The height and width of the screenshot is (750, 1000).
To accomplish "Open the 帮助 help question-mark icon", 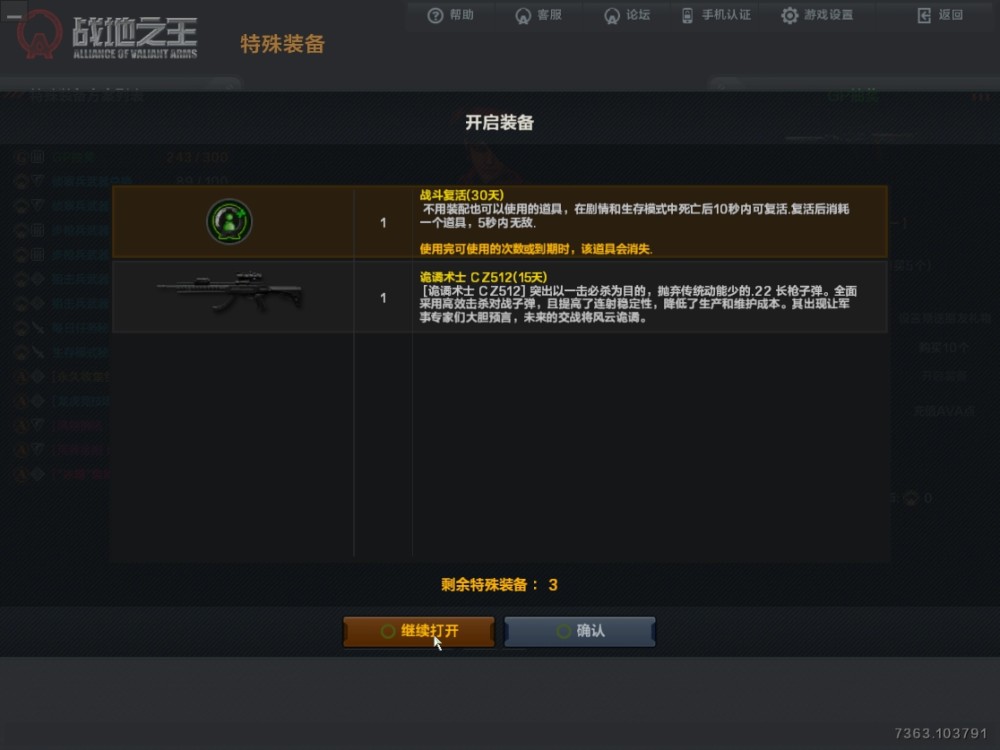I will click(435, 15).
